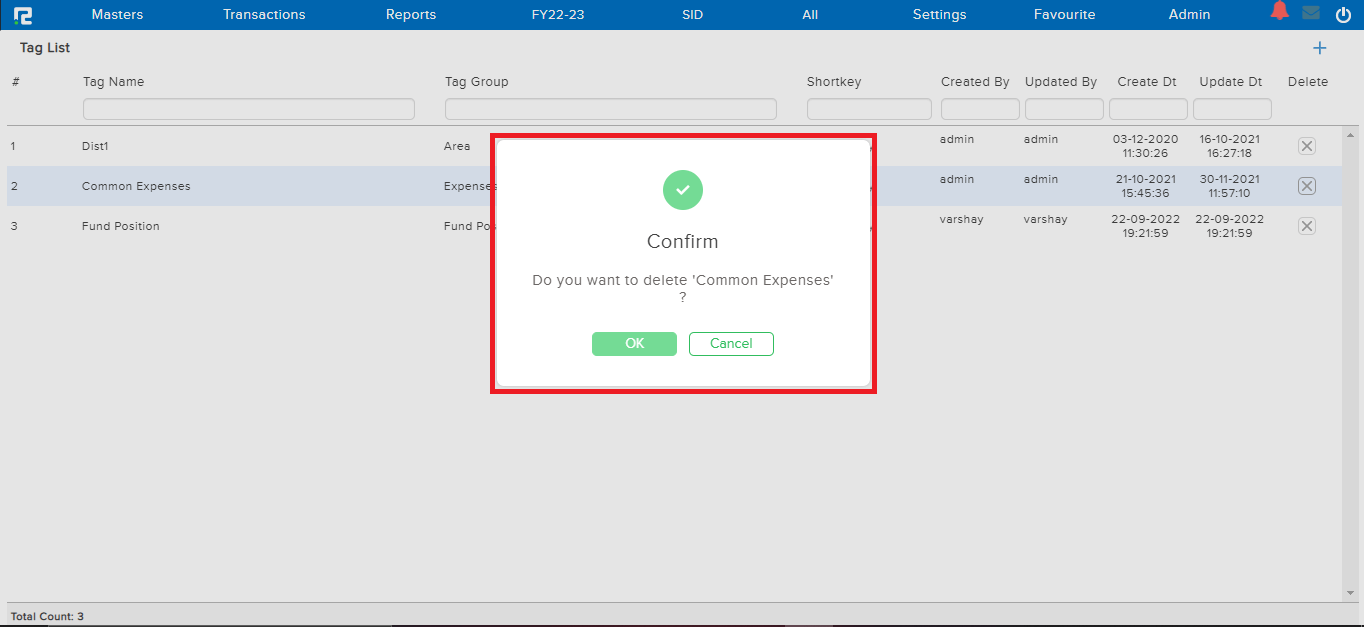
Task: Click the plus icon to add tag
Action: click(1319, 48)
